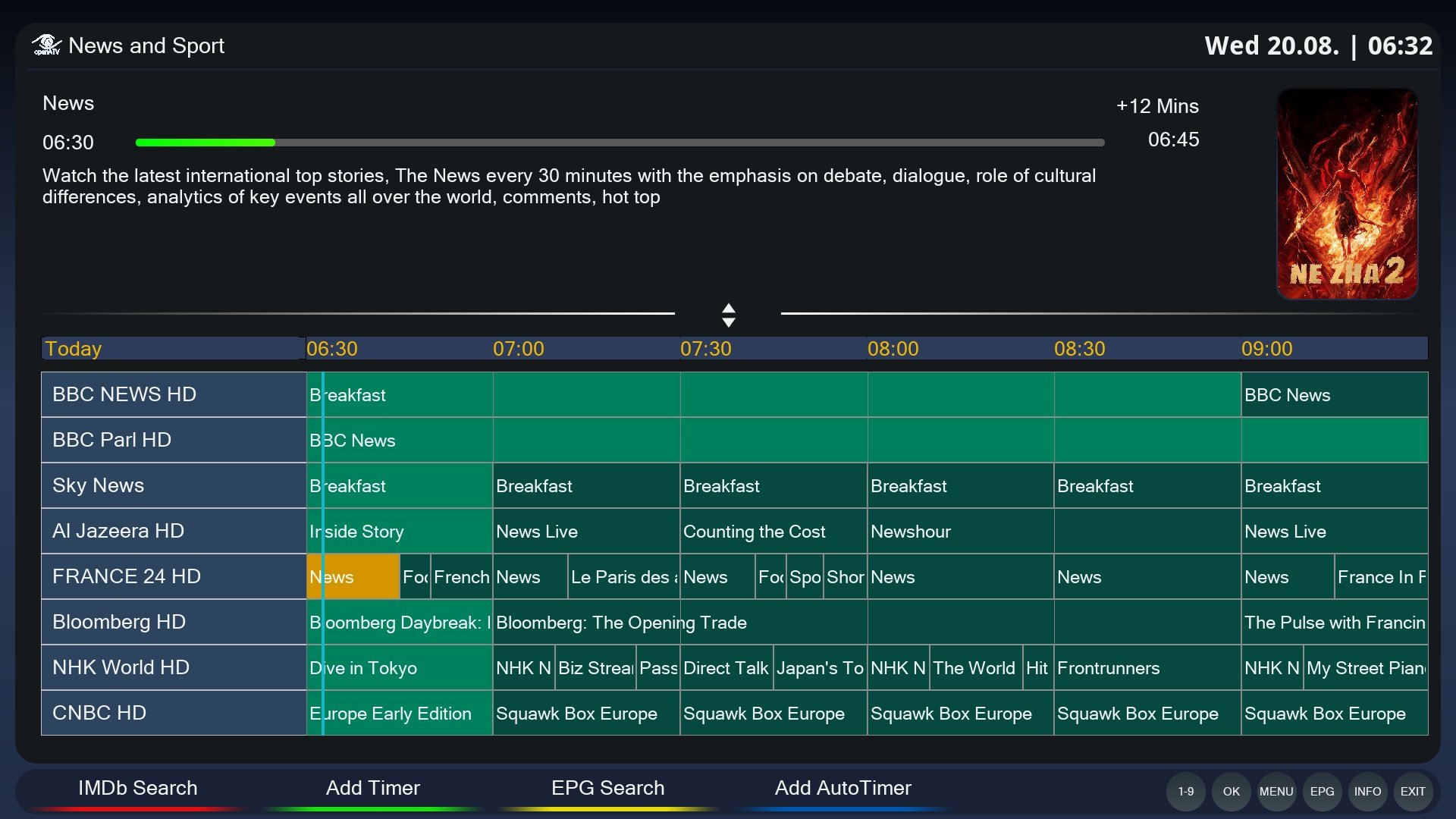The width and height of the screenshot is (1456, 819).
Task: Click the OpenTV logo icon
Action: pyautogui.click(x=47, y=45)
